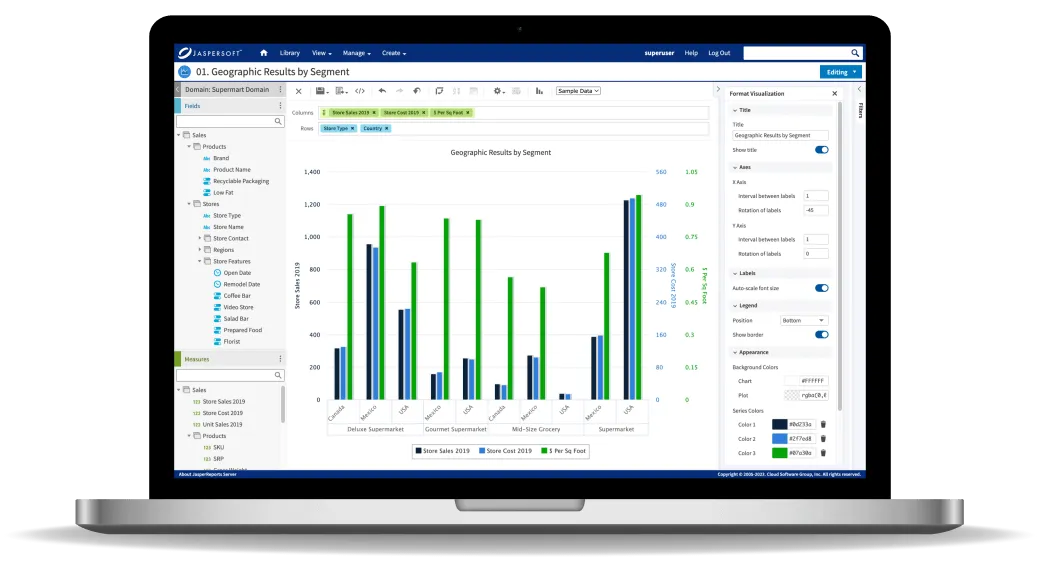The image size is (1040, 573).
Task: Go to the Home icon
Action: coord(263,53)
